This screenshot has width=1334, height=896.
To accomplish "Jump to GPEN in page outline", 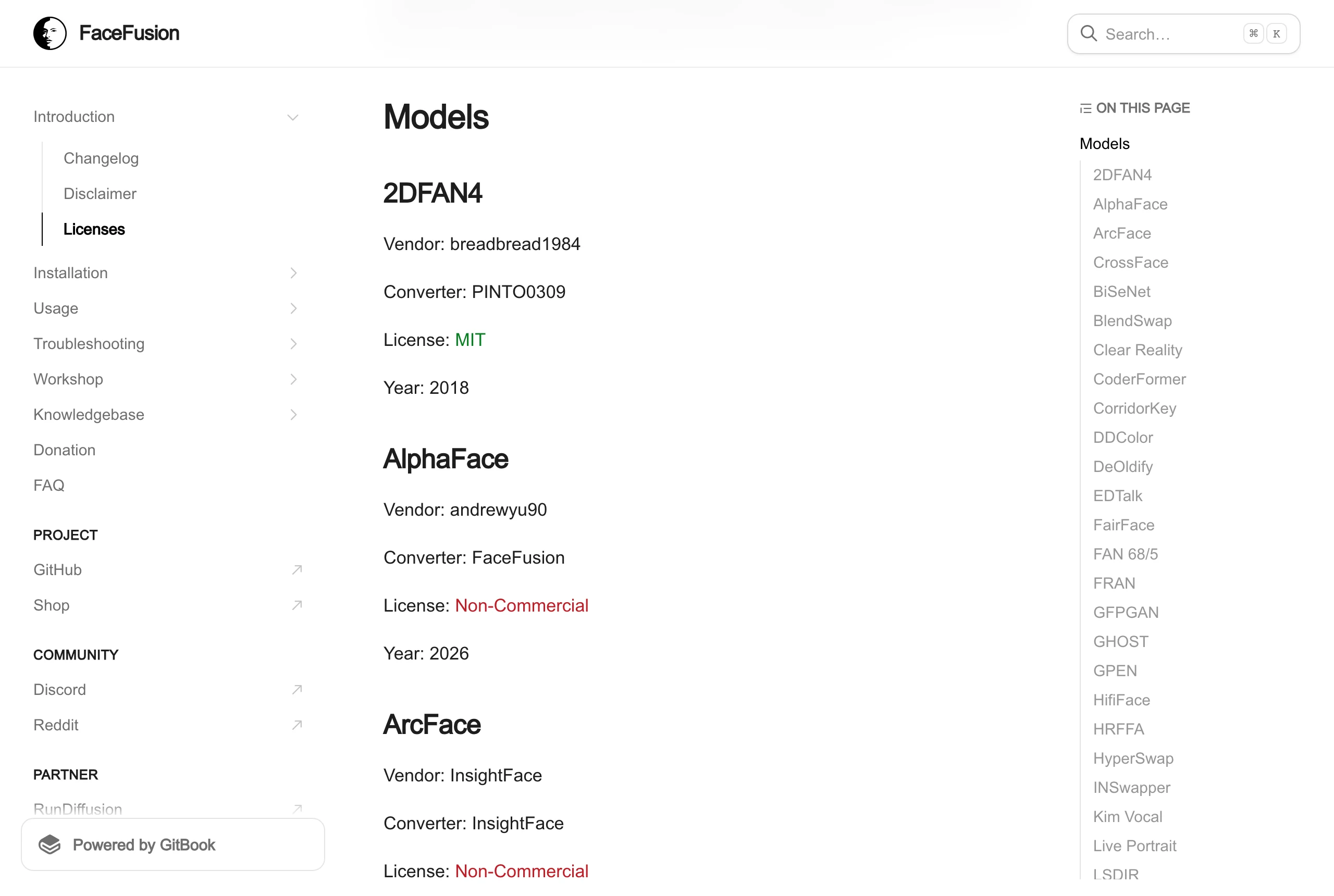I will tap(1115, 671).
